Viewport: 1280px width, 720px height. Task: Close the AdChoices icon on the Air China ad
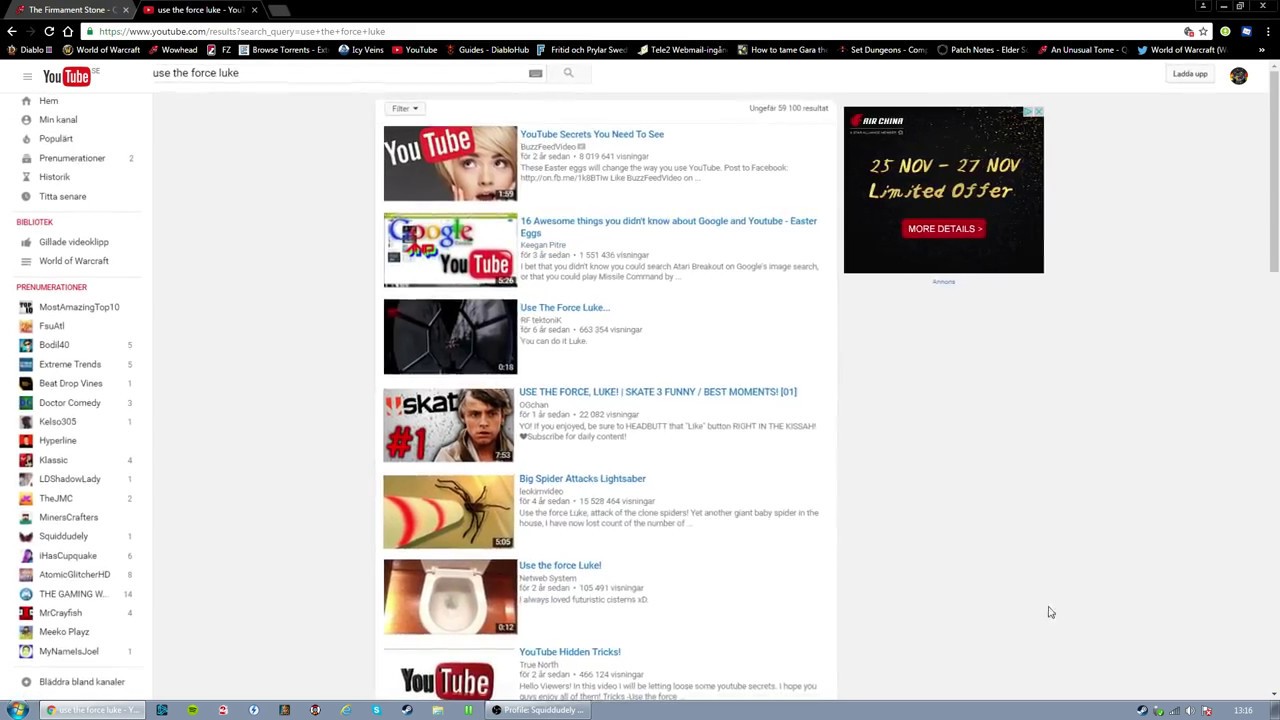click(1038, 111)
